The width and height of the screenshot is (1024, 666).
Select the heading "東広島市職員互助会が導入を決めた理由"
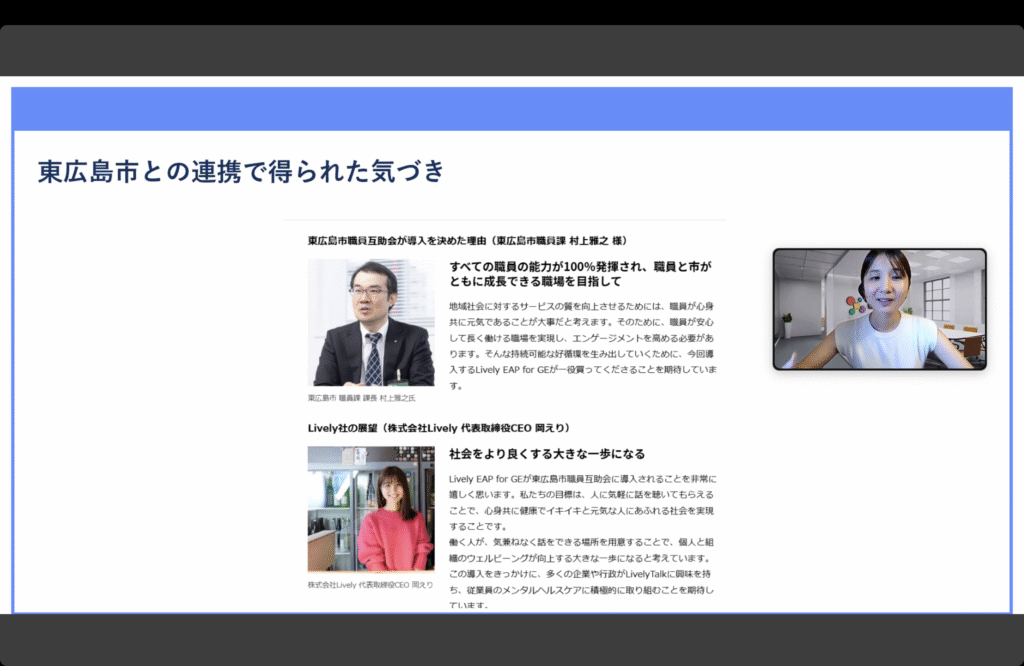point(397,240)
